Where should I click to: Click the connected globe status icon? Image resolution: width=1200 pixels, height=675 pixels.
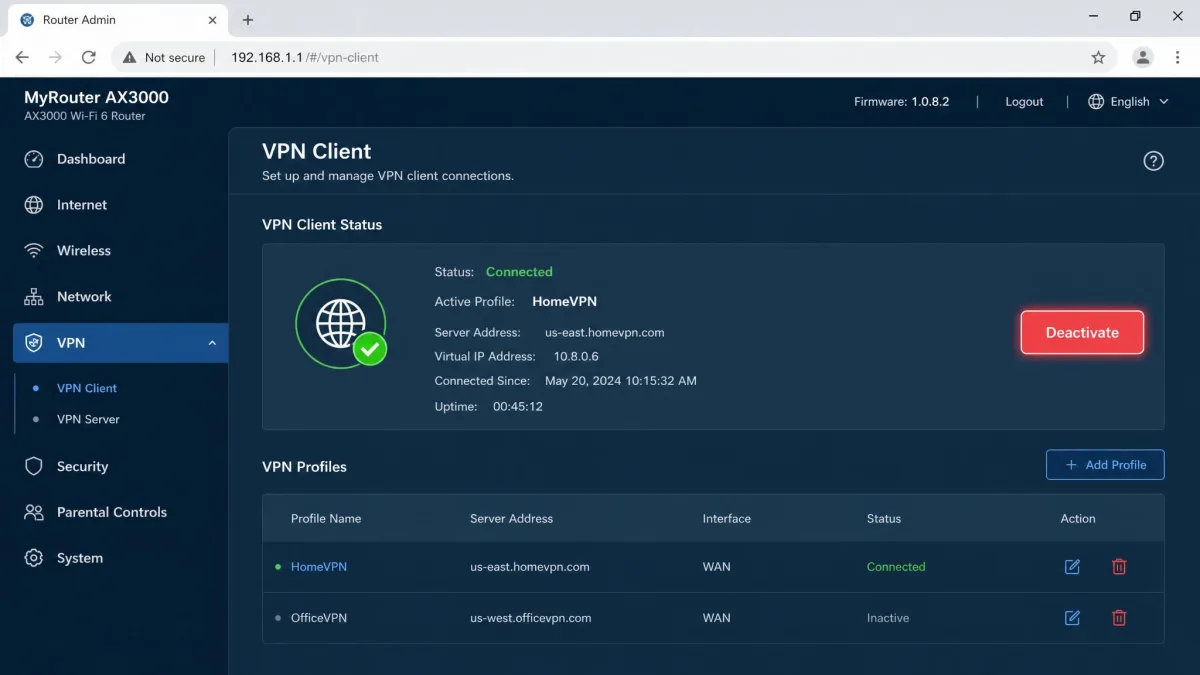pyautogui.click(x=341, y=323)
